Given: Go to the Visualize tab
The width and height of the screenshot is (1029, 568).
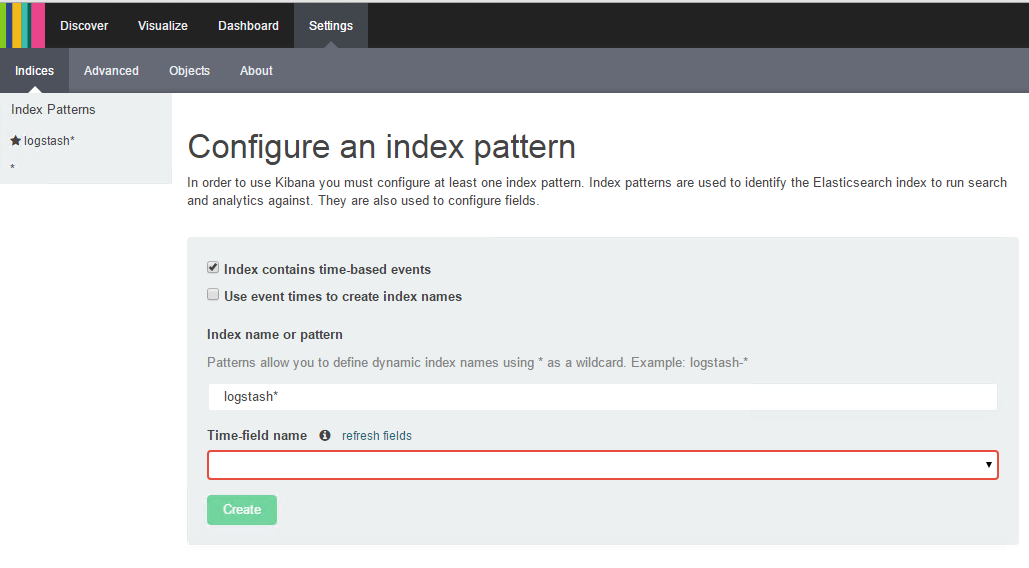Looking at the screenshot, I should pos(163,26).
